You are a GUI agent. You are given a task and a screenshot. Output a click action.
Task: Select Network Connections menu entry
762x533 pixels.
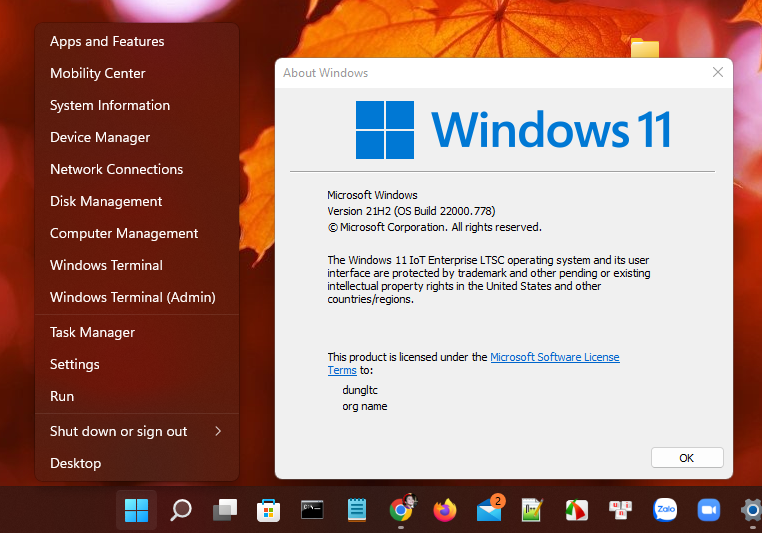pos(137,170)
